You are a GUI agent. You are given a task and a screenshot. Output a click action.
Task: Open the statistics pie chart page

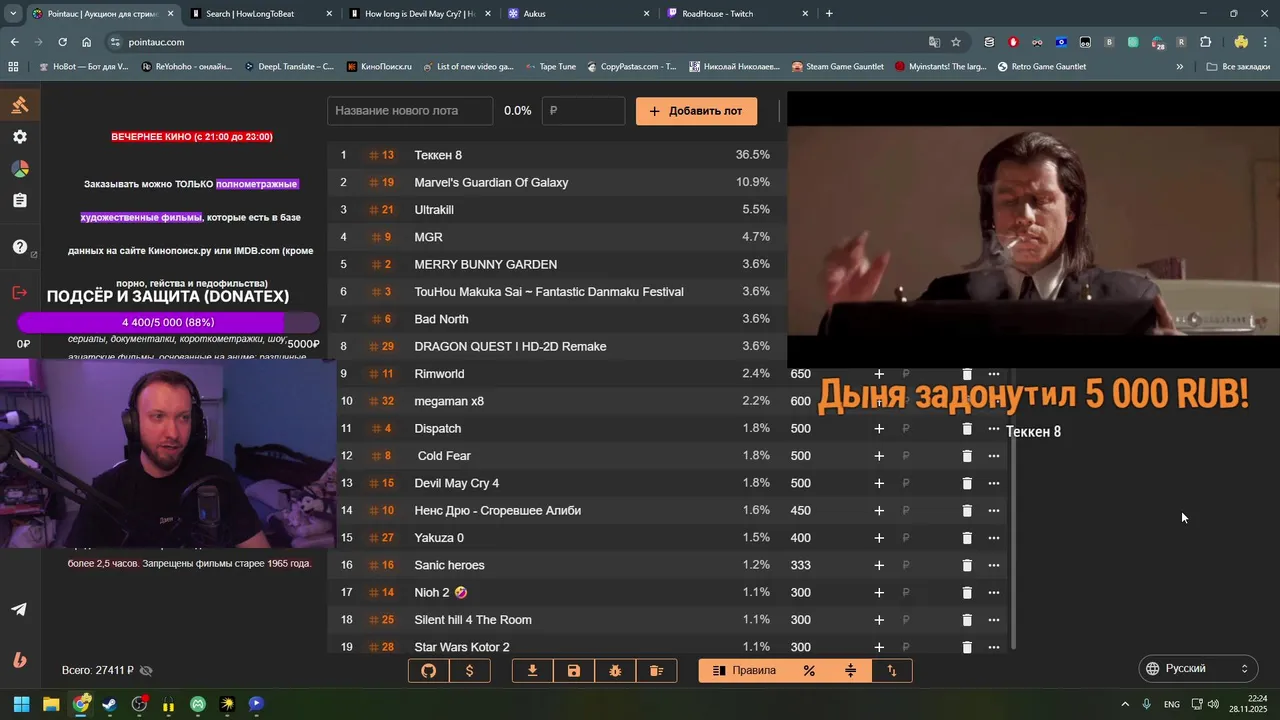[x=20, y=169]
